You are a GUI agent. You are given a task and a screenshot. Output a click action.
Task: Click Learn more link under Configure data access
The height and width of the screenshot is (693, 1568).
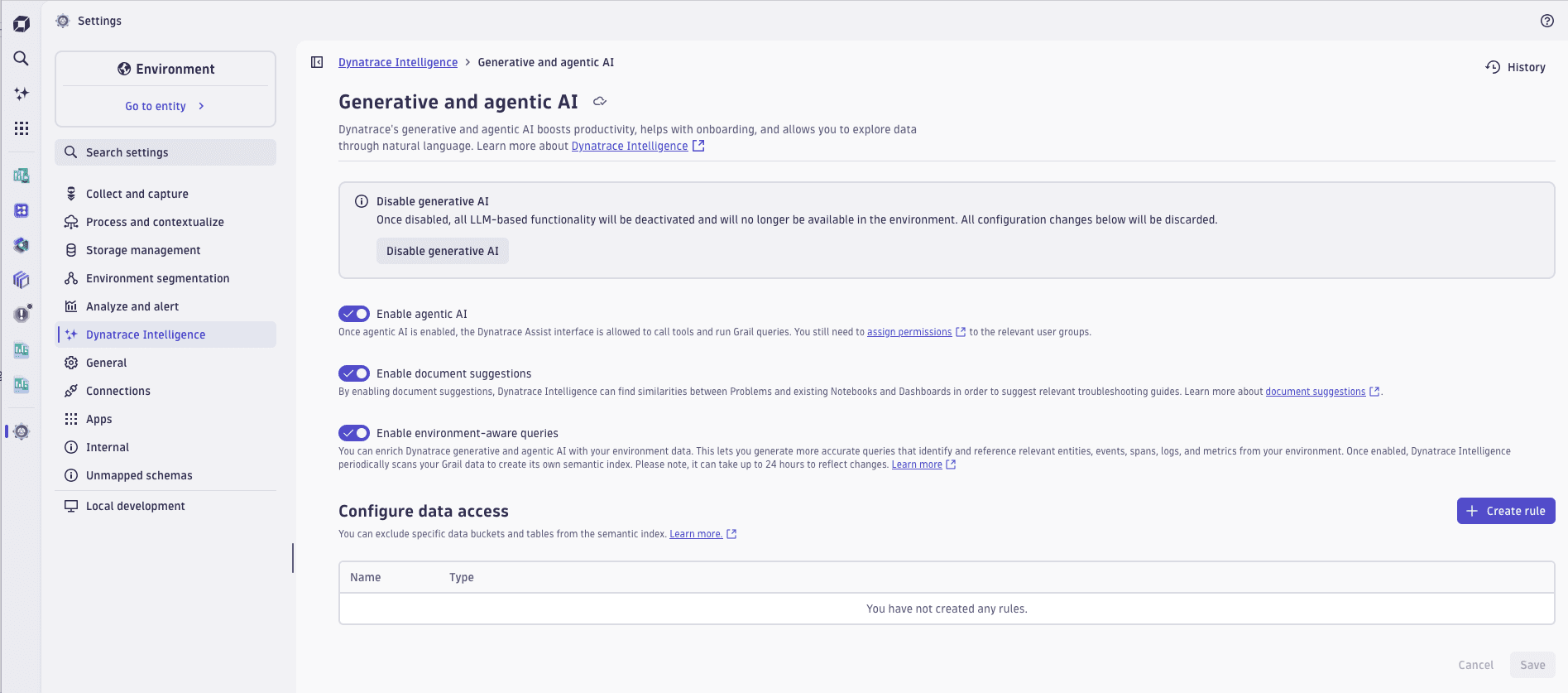pyautogui.click(x=696, y=534)
